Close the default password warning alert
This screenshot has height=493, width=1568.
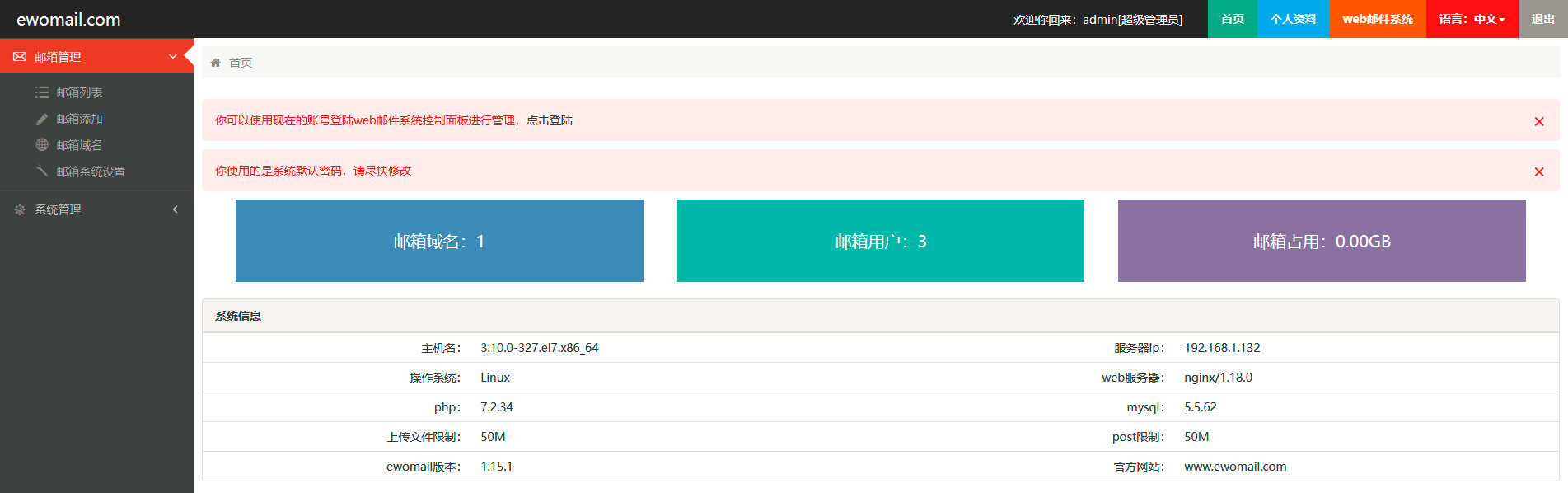click(x=1539, y=171)
